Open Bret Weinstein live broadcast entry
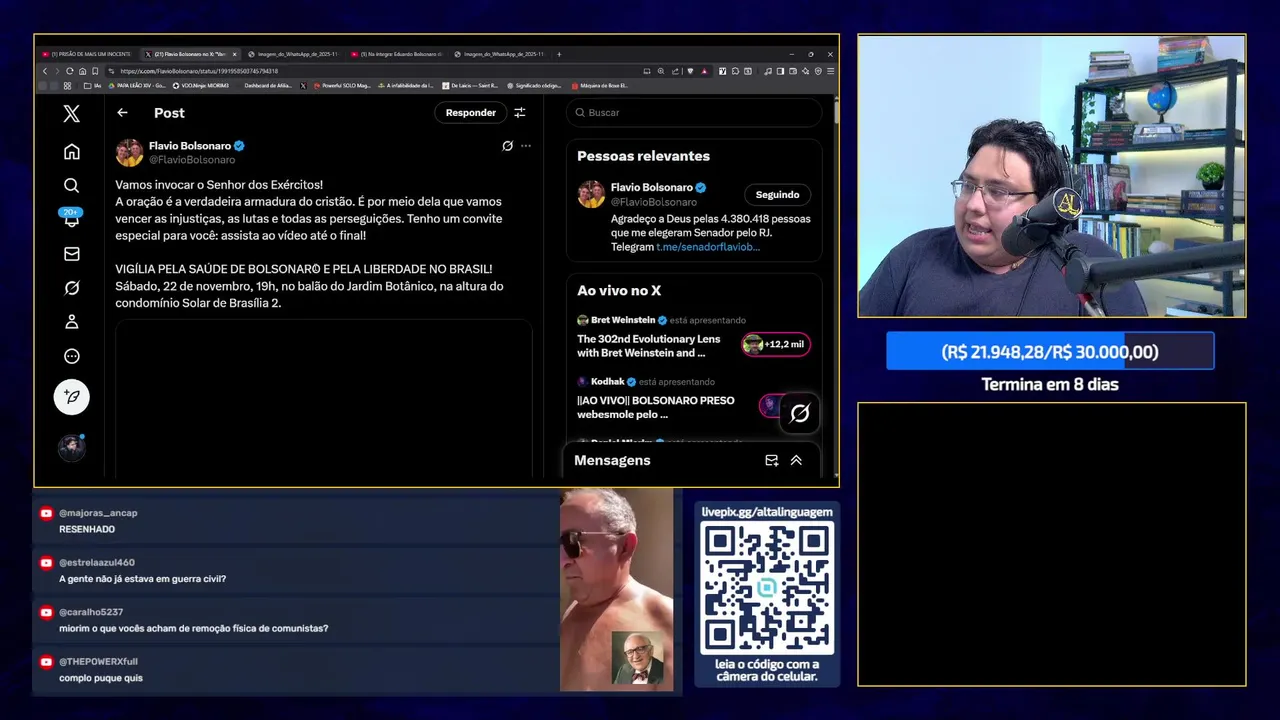 tap(694, 336)
